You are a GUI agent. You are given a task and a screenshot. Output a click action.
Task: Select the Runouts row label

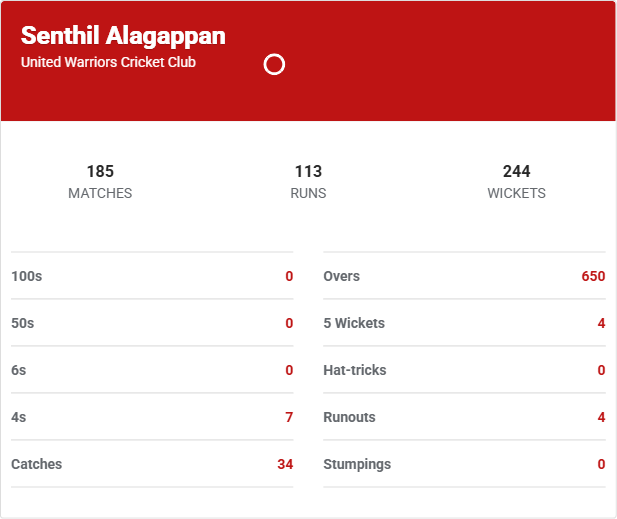(x=349, y=417)
